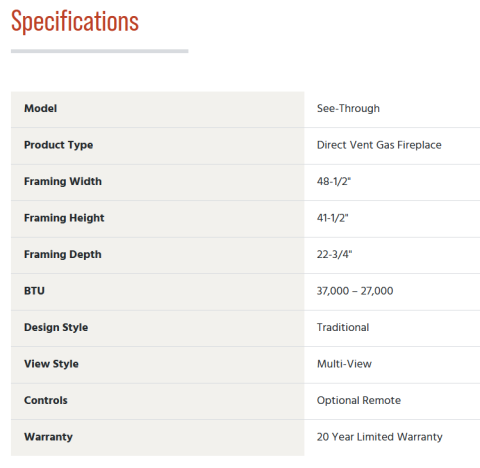This screenshot has width=480, height=468.
Task: Select the Product Type label
Action: point(58,145)
